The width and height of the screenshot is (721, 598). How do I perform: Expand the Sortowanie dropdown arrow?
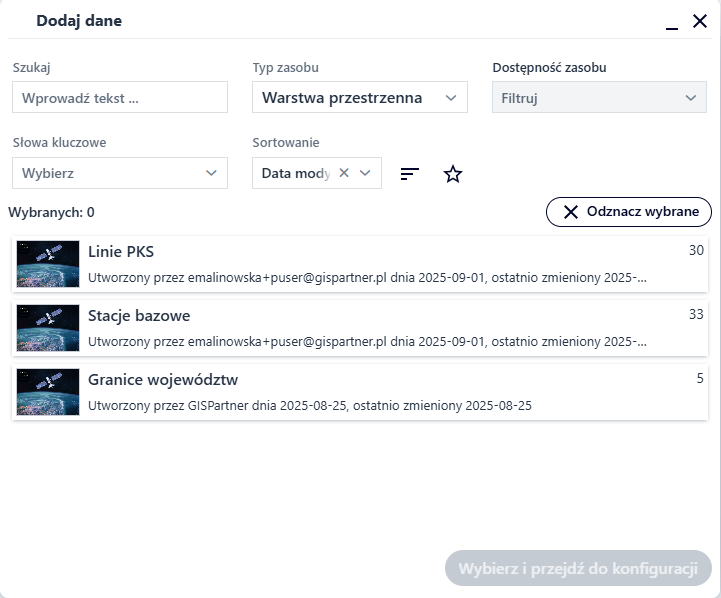[365, 173]
